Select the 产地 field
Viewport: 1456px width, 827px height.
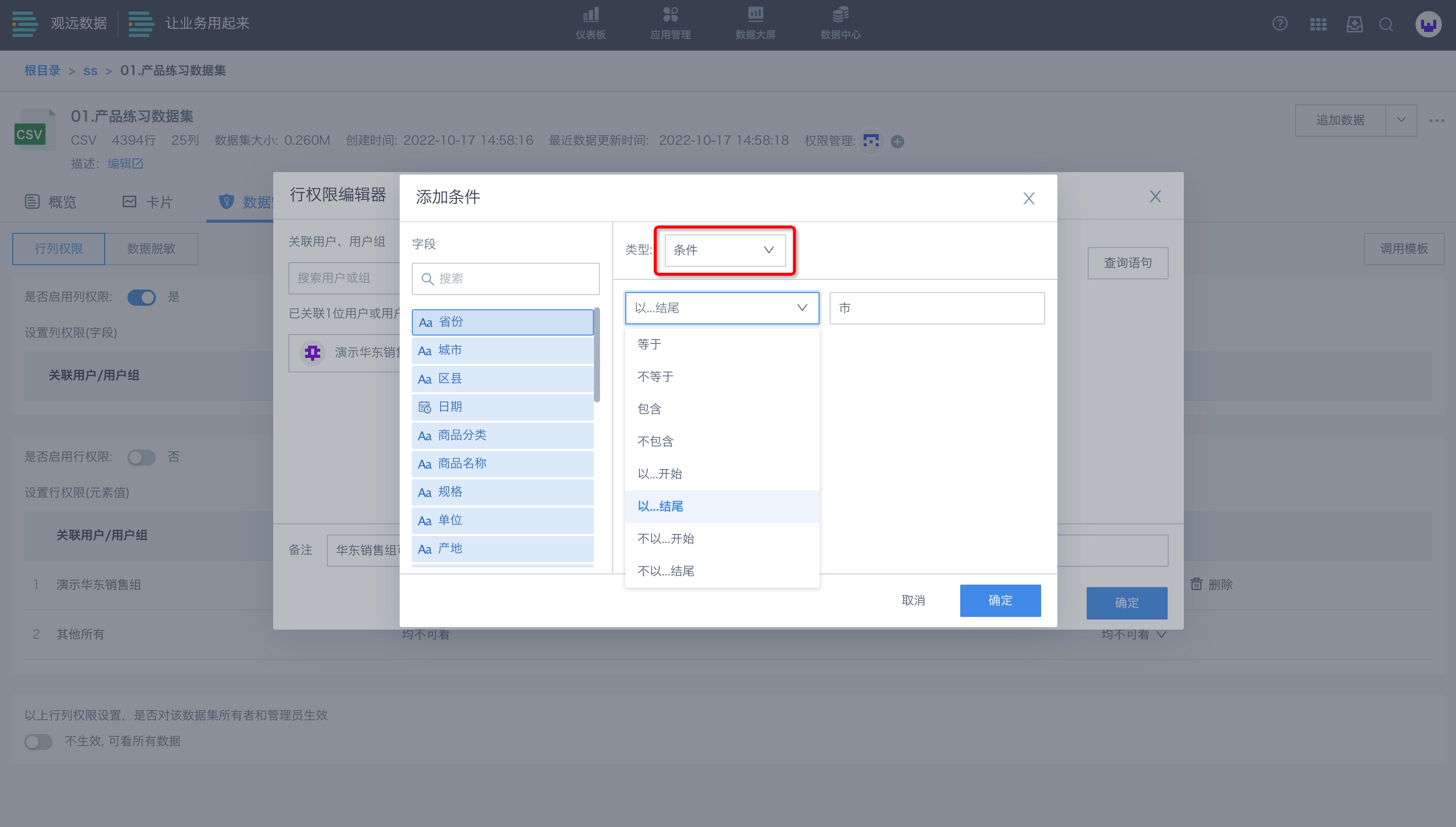click(502, 549)
